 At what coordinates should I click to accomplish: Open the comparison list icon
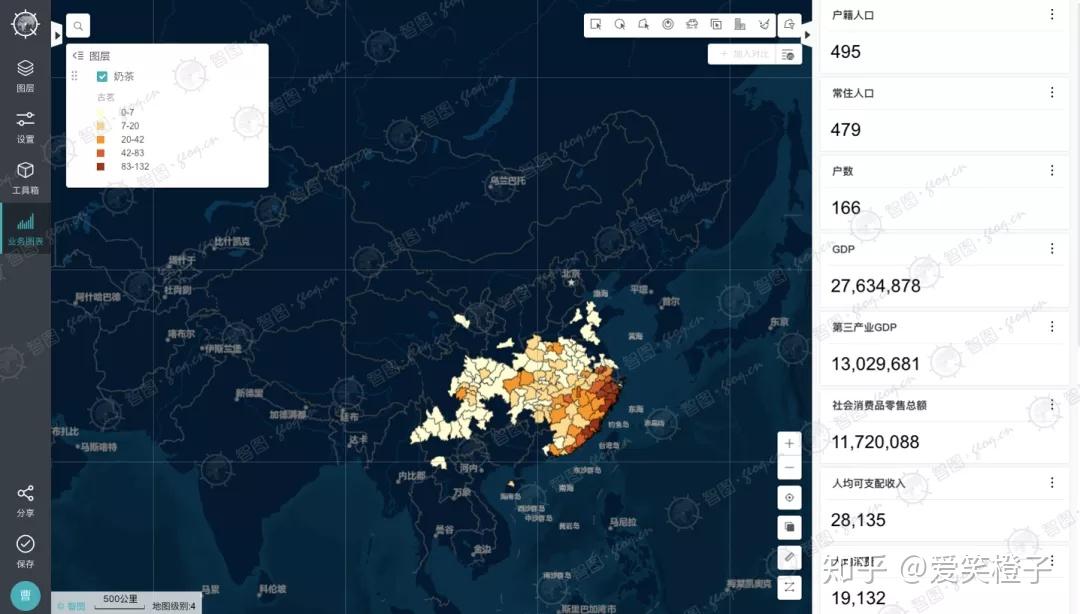(789, 54)
